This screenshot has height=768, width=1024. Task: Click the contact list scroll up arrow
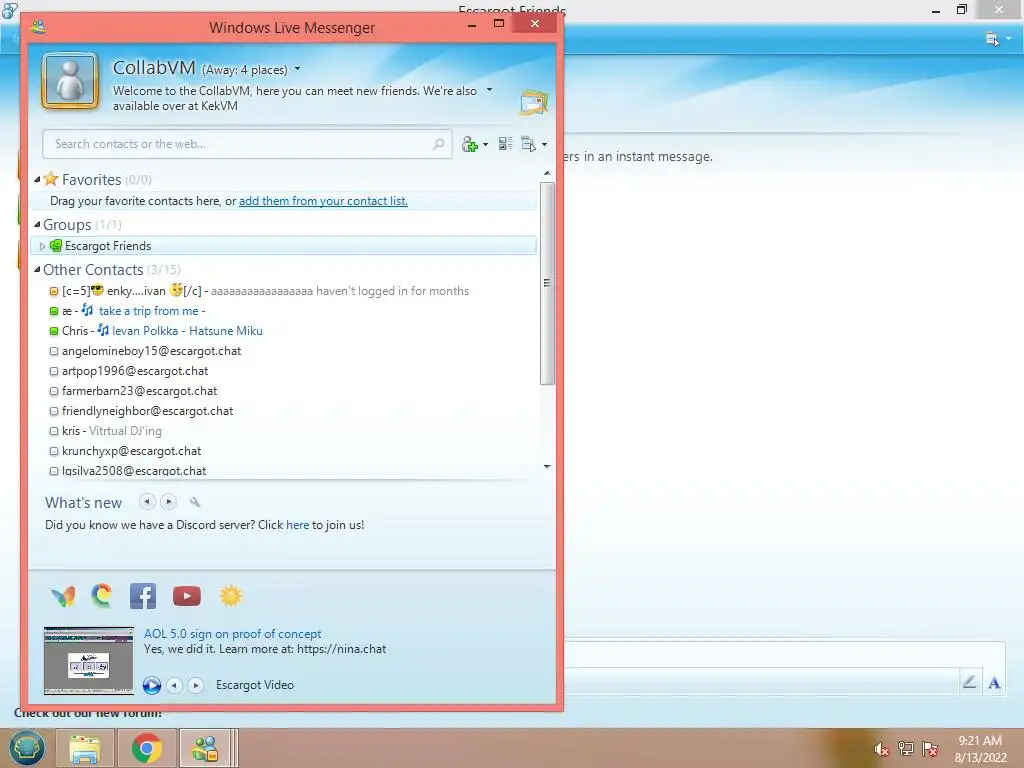tap(547, 173)
